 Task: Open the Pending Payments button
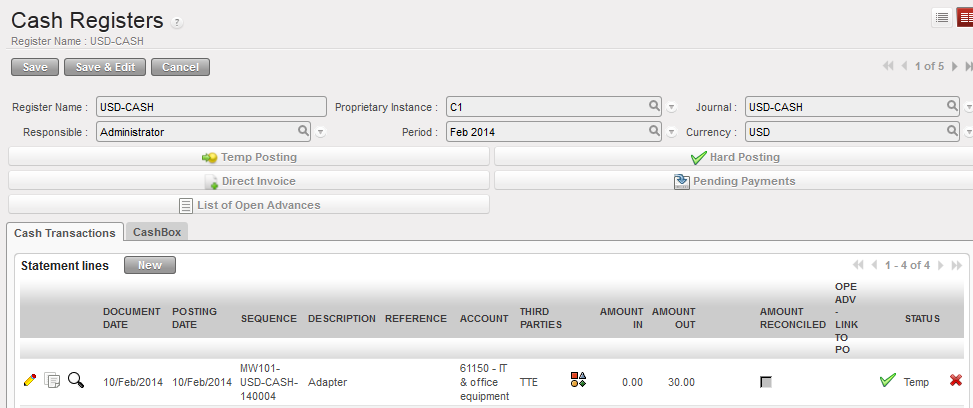coord(734,181)
